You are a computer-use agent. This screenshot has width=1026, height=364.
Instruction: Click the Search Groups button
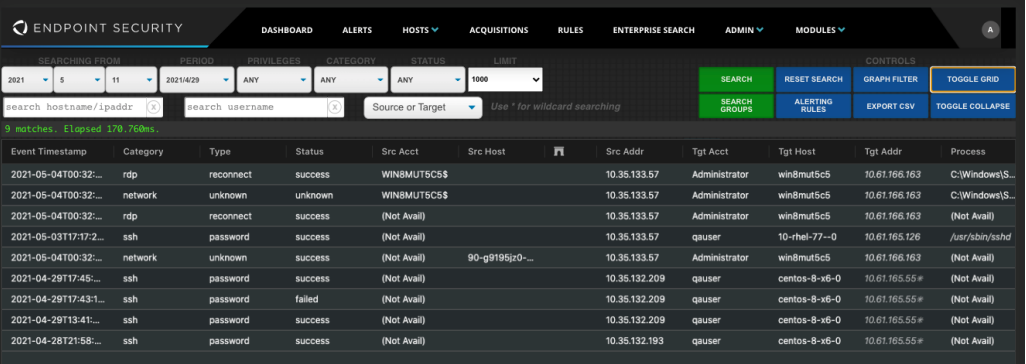pos(736,106)
